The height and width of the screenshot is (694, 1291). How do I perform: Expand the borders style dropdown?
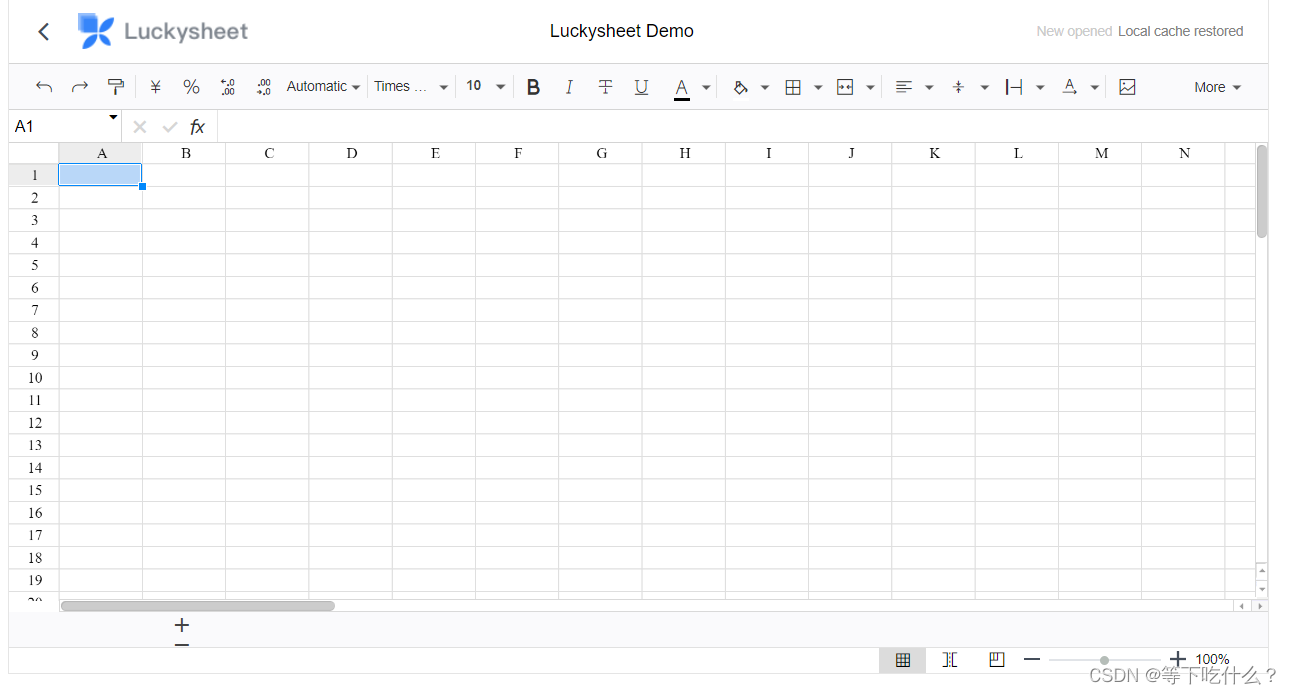point(818,88)
